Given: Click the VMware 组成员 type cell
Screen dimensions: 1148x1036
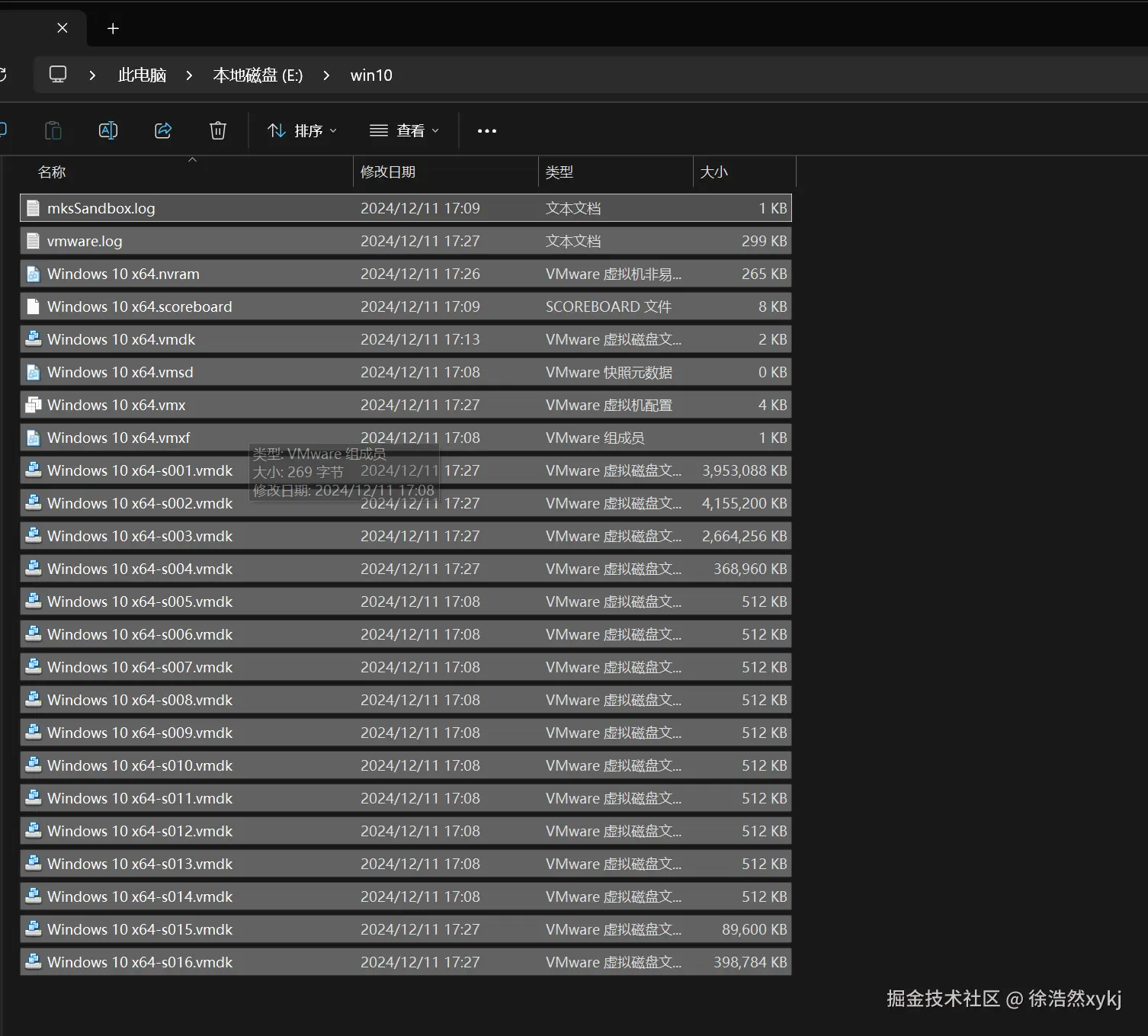Looking at the screenshot, I should coord(595,438).
